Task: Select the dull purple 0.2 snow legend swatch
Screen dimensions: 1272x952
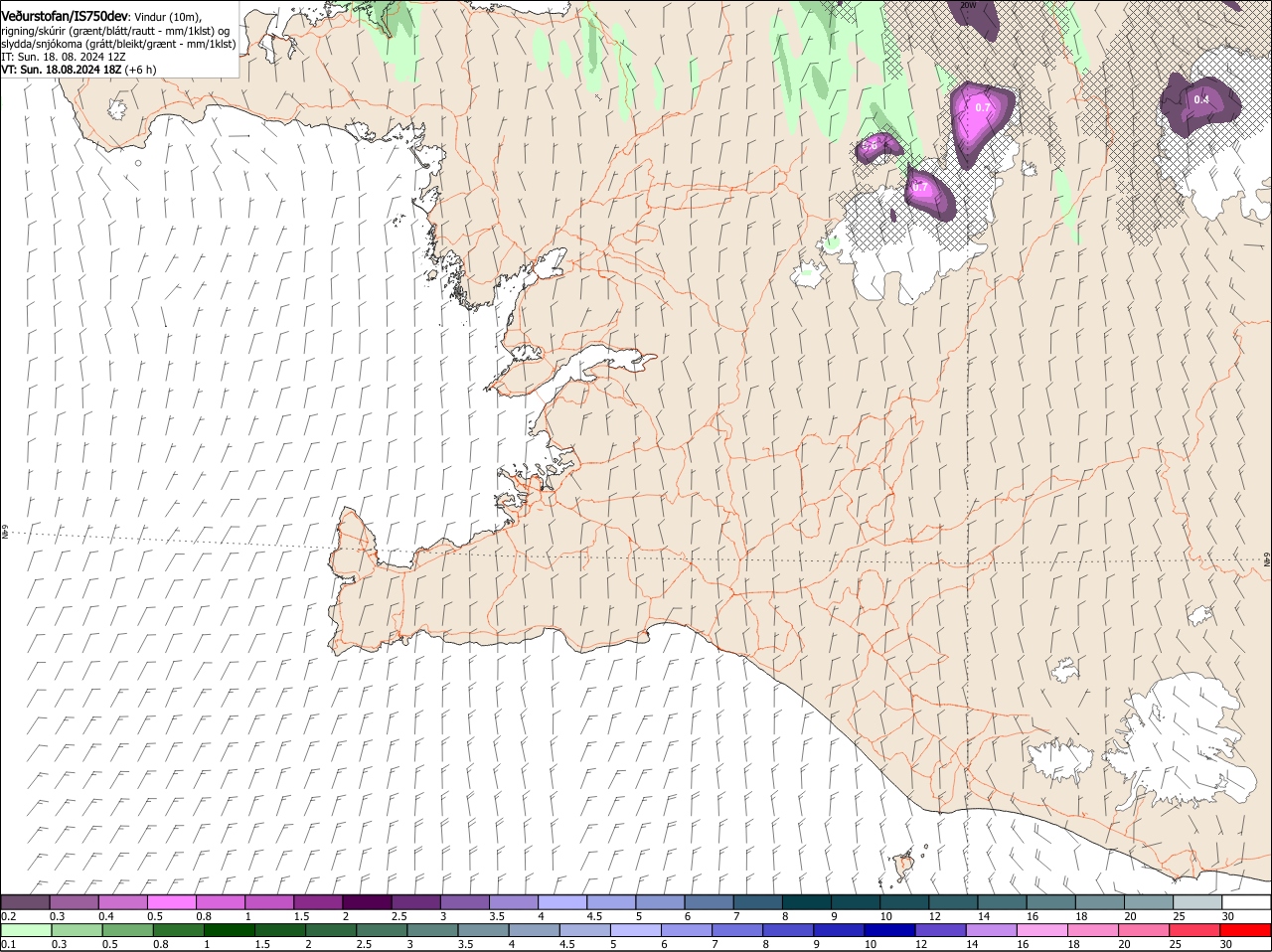Action: pos(25,902)
